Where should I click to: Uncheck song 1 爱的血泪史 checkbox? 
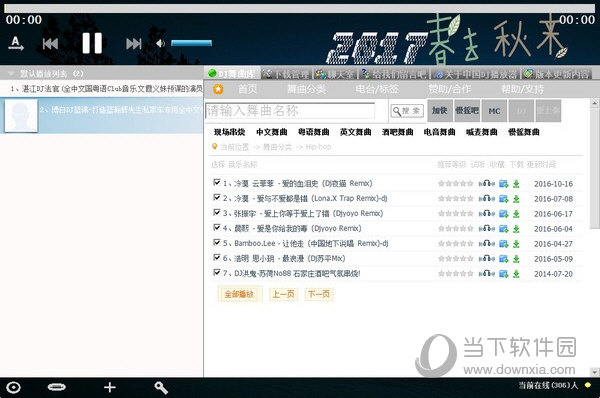[x=217, y=182]
